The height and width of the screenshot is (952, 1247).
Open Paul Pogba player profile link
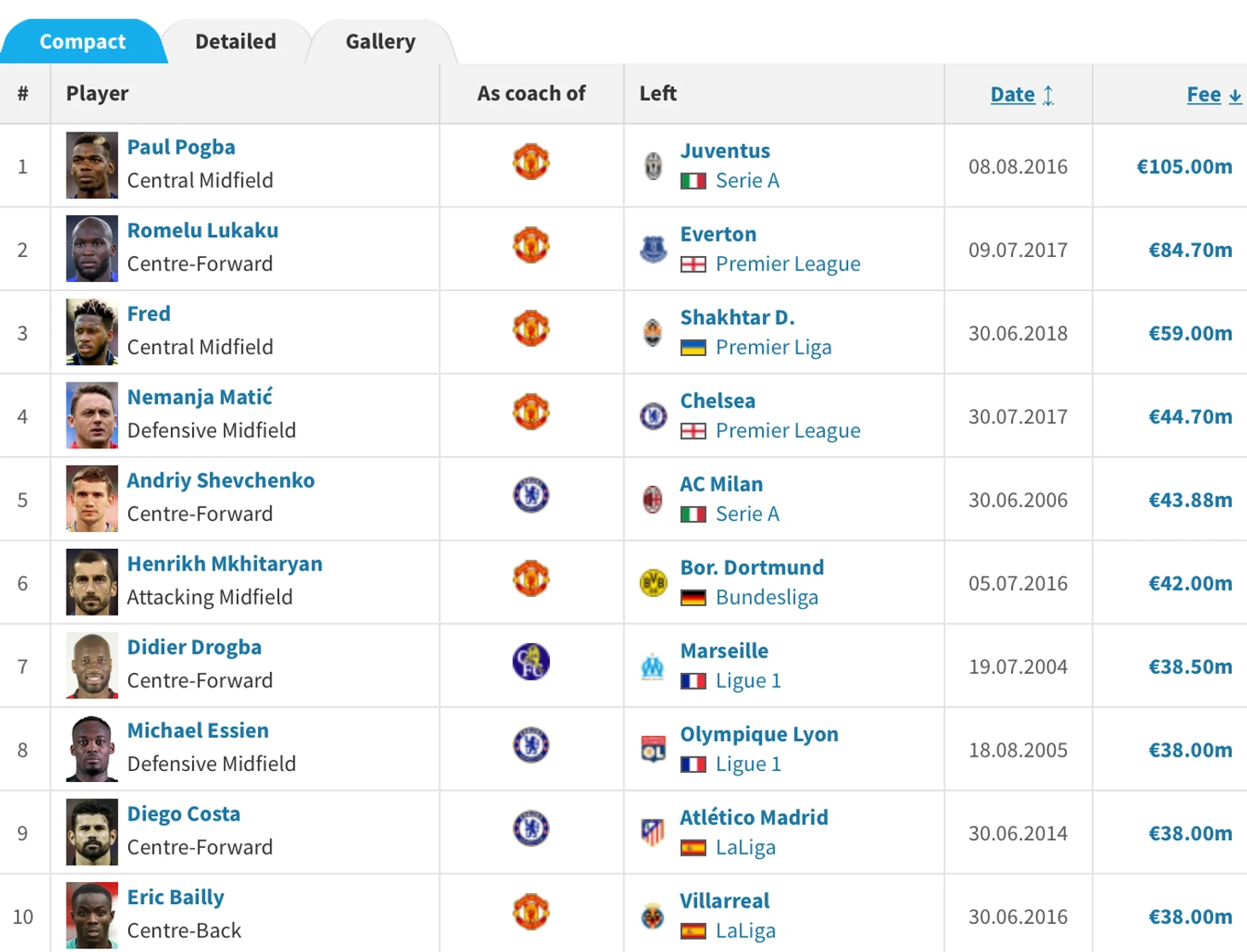(181, 147)
